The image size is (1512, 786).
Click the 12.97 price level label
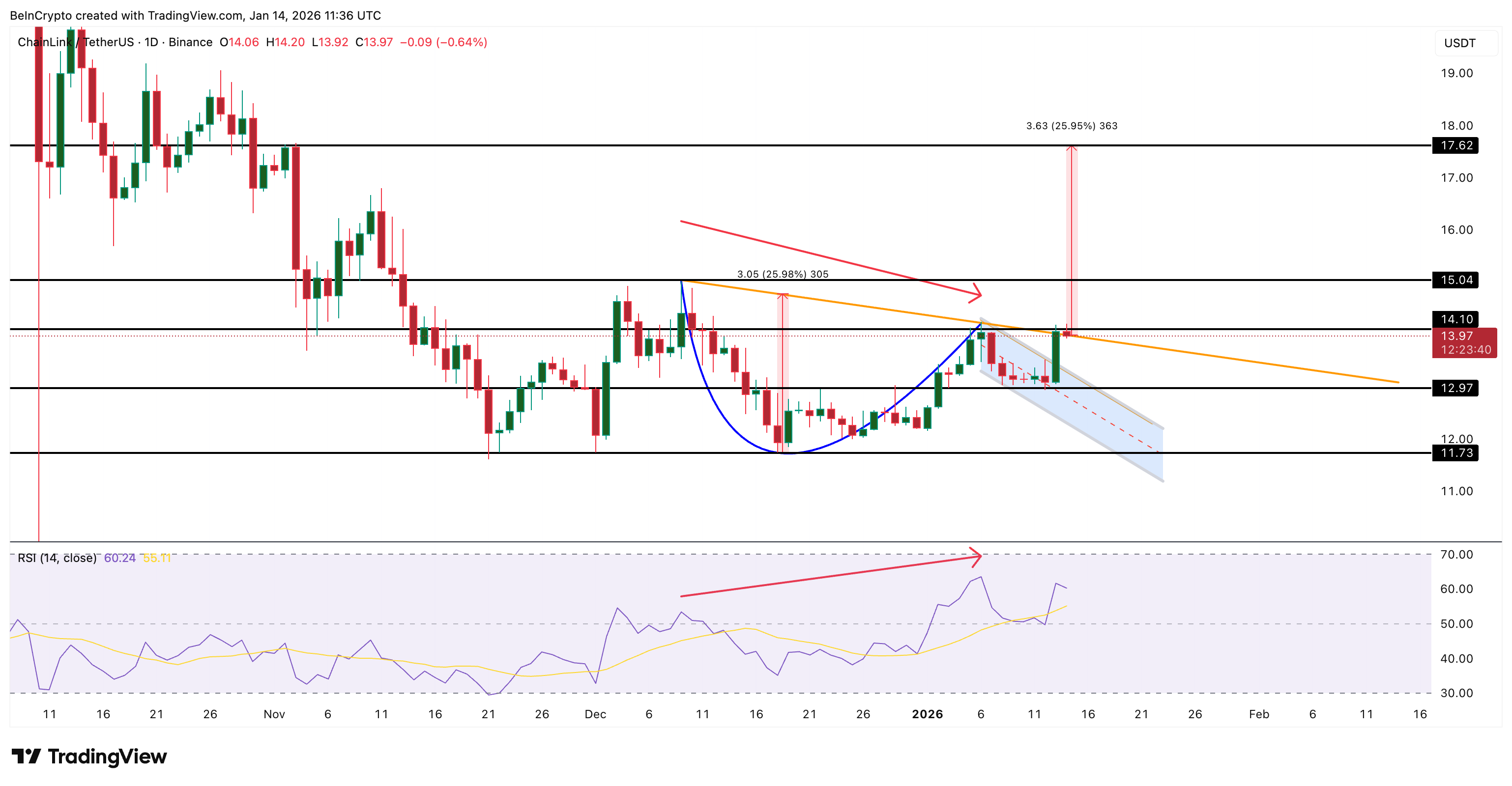(x=1455, y=388)
